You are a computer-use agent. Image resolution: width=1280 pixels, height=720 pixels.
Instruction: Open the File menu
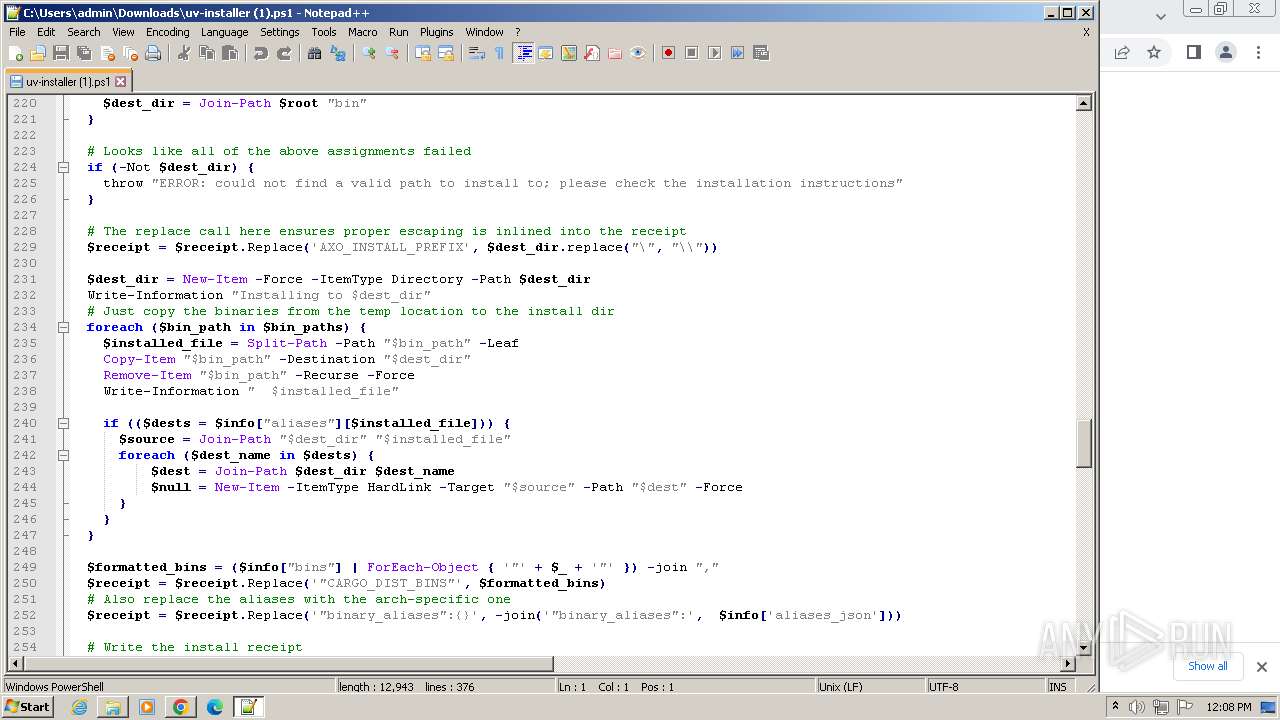point(17,32)
